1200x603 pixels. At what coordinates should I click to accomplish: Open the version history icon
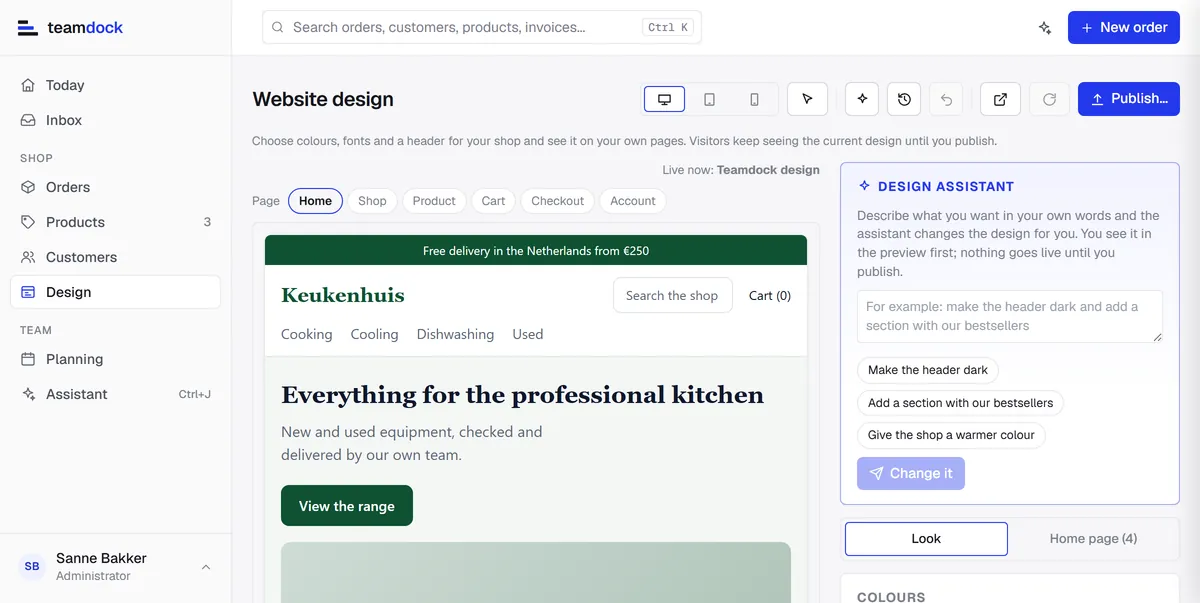tap(904, 99)
